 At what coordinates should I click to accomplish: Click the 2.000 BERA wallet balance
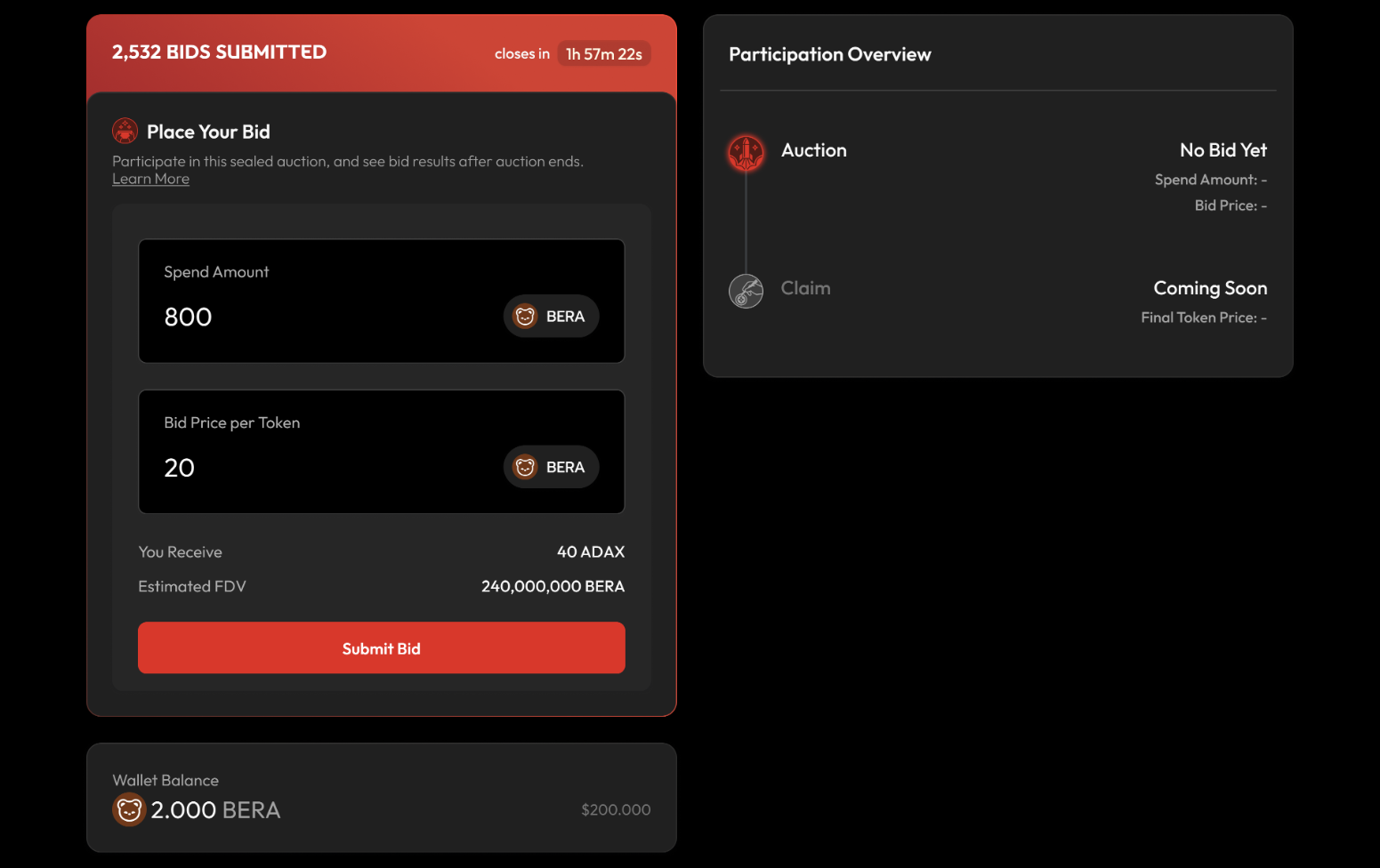pyautogui.click(x=215, y=810)
